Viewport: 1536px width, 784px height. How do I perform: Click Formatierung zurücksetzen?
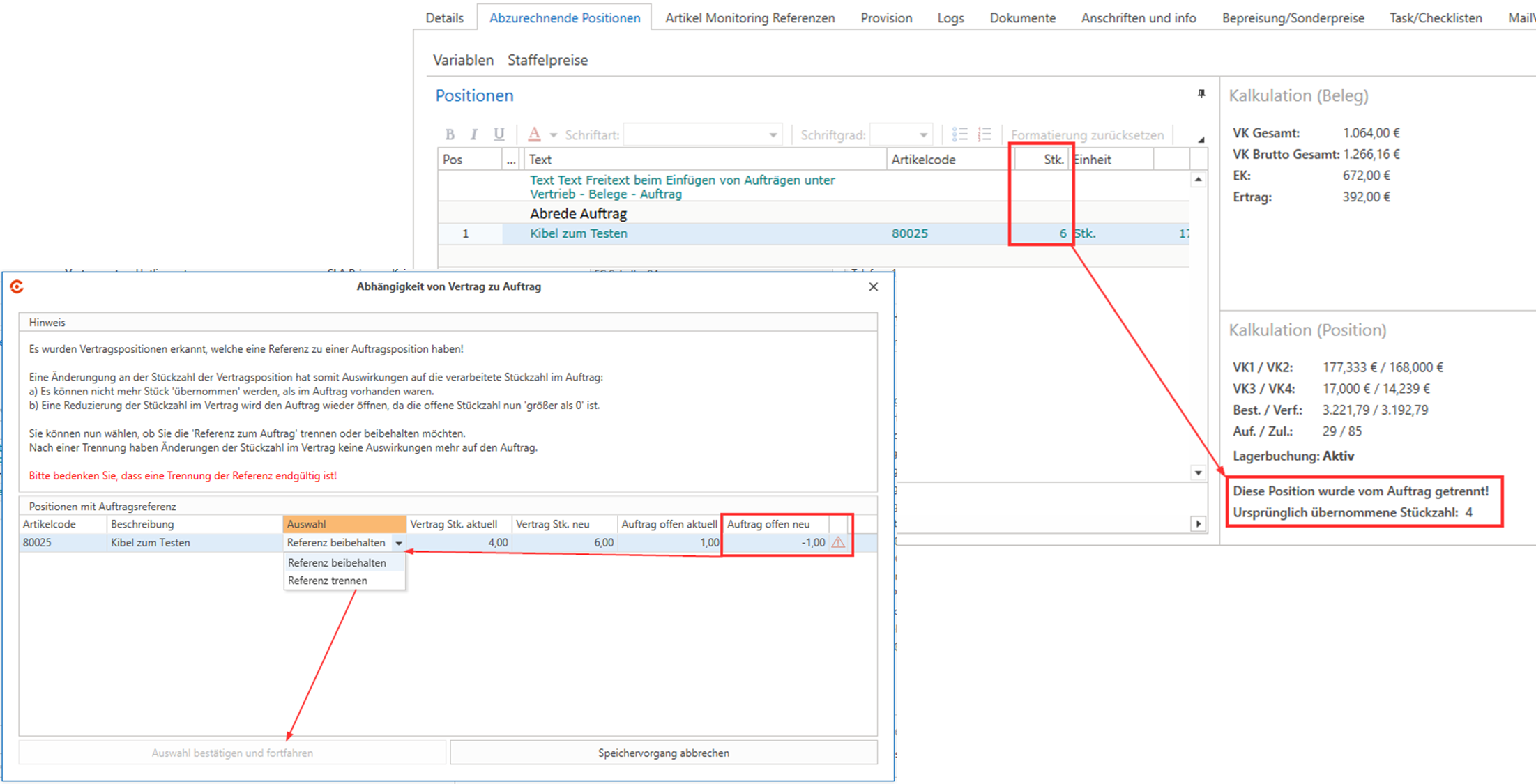pyautogui.click(x=1087, y=135)
